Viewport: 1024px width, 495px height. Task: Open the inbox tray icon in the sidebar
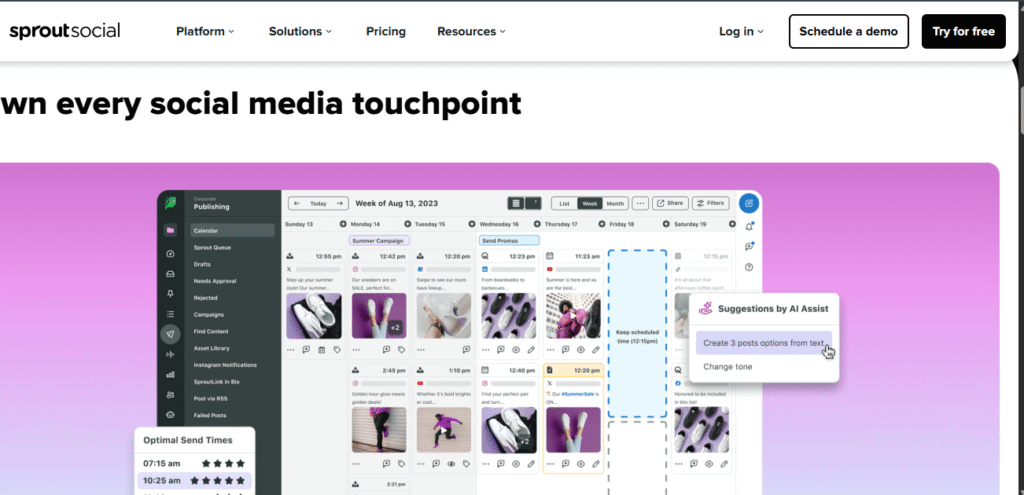(170, 274)
